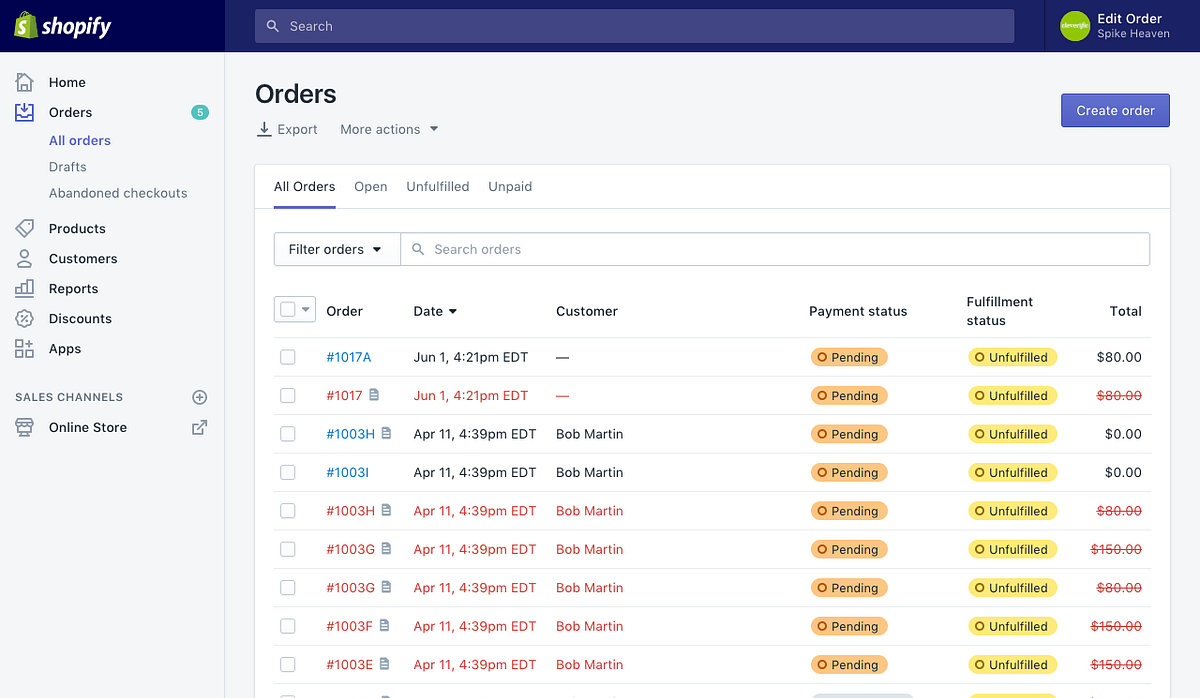
Task: Open the Filter orders dropdown
Action: 337,248
